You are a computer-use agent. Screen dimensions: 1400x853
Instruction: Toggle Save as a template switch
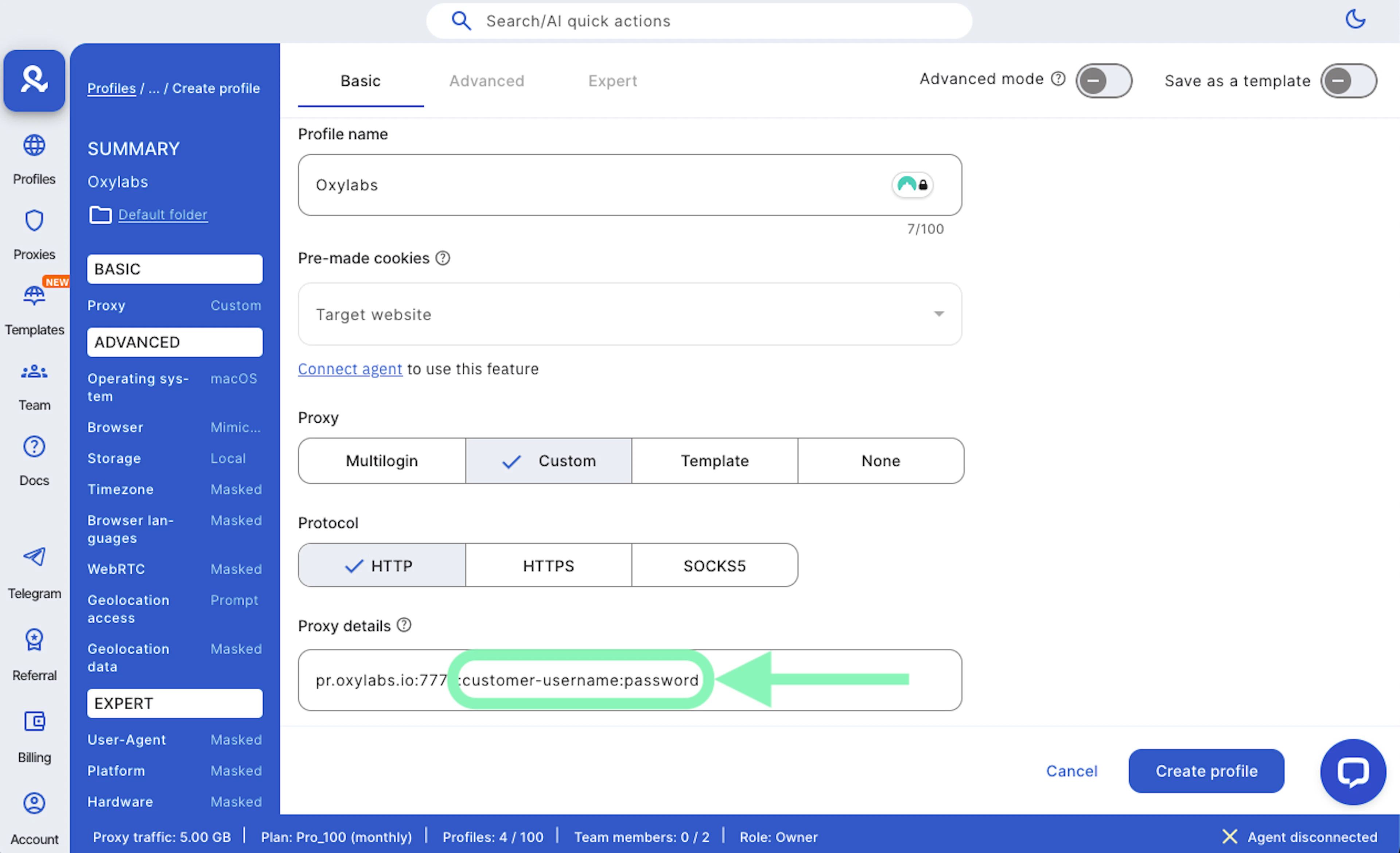[x=1348, y=81]
